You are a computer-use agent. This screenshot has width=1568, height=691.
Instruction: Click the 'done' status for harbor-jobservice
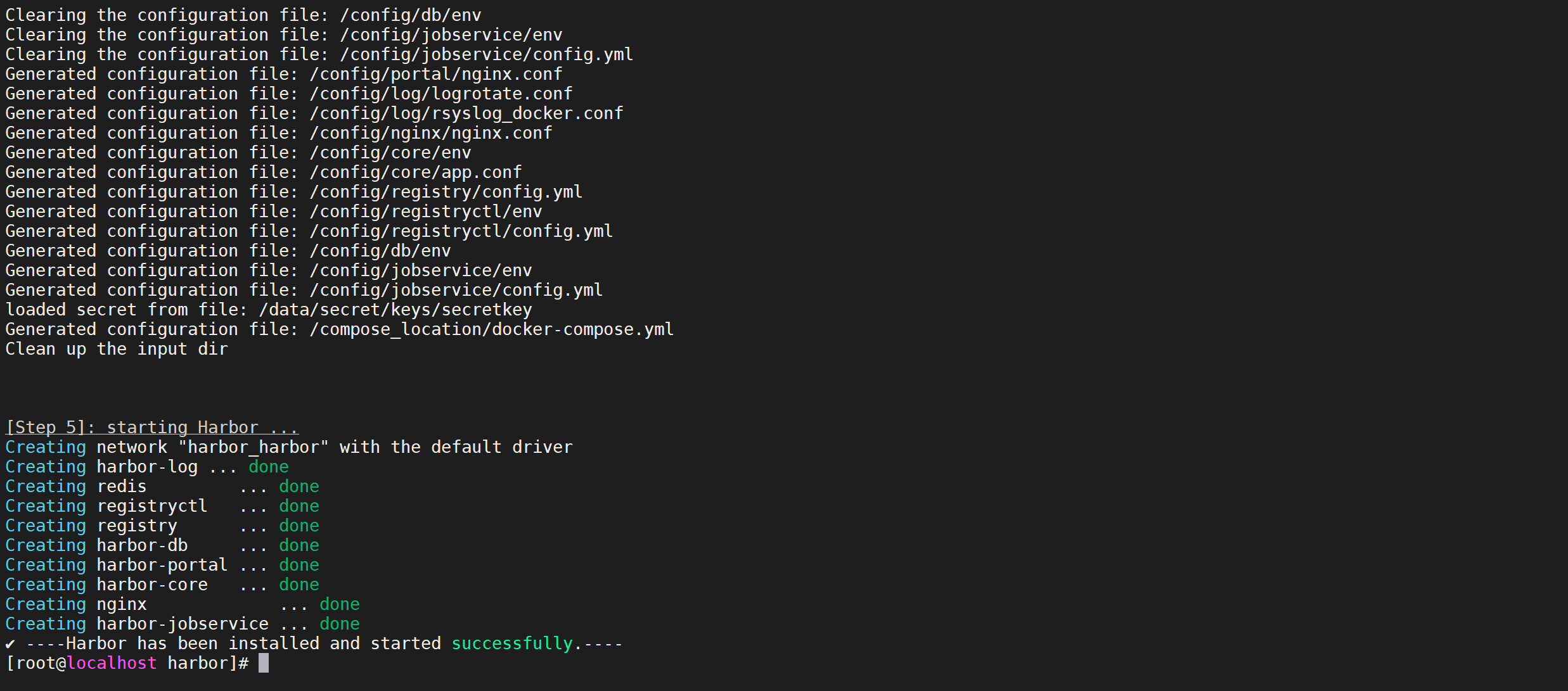[340, 624]
